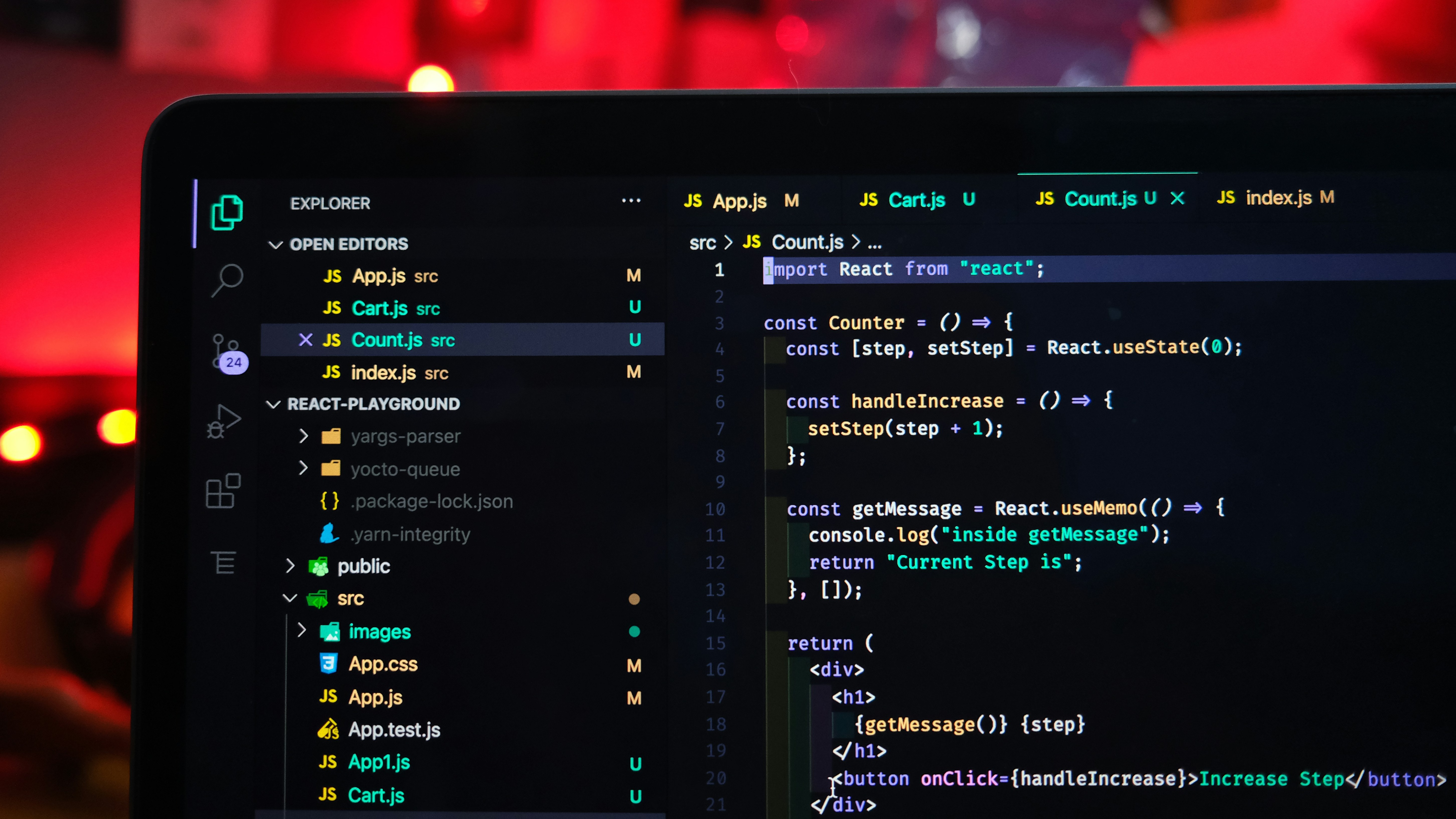Click the src folder icon in tree
Screen dimensions: 1456x819
pos(318,599)
